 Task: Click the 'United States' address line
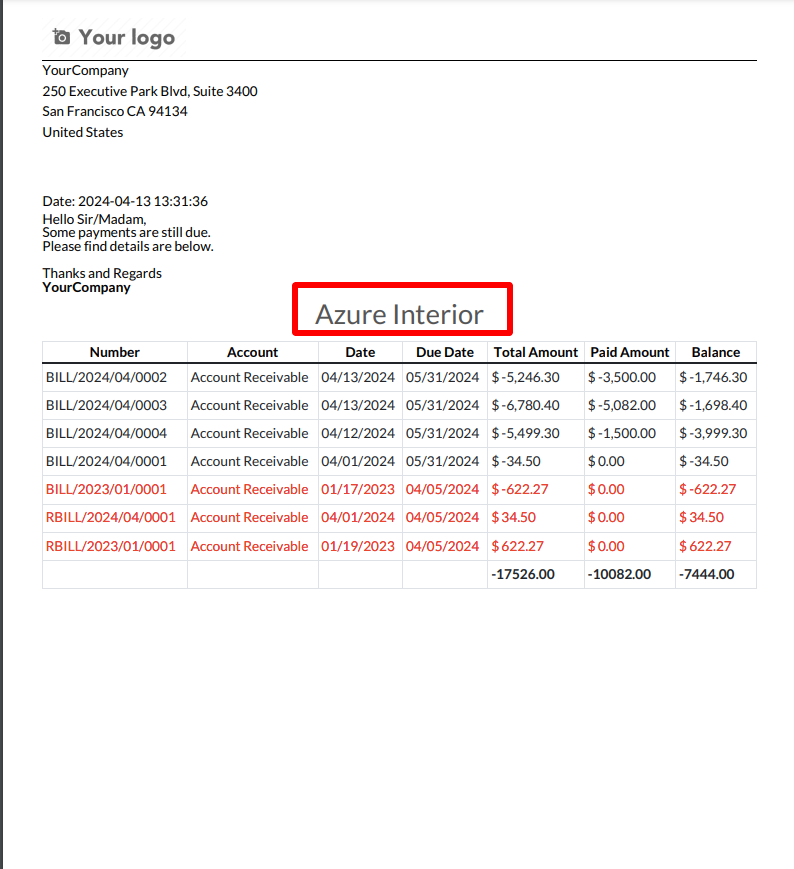pyautogui.click(x=83, y=132)
